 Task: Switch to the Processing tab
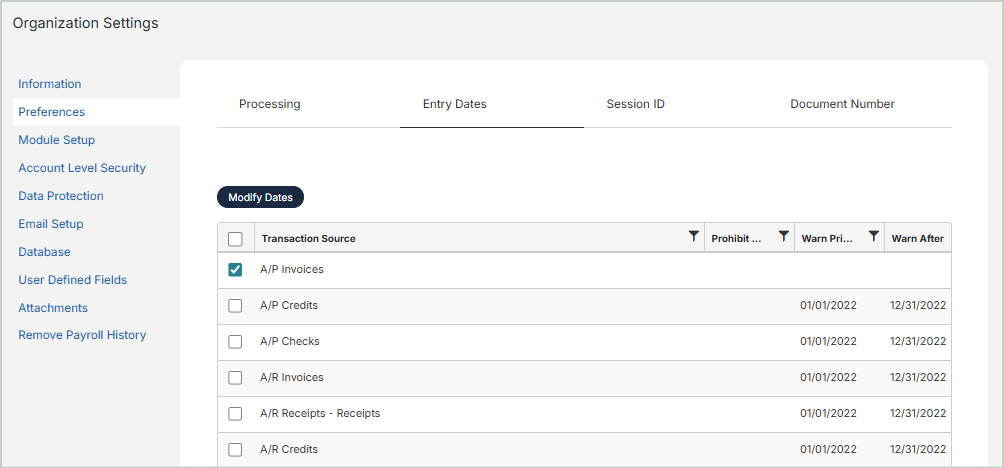pyautogui.click(x=270, y=104)
